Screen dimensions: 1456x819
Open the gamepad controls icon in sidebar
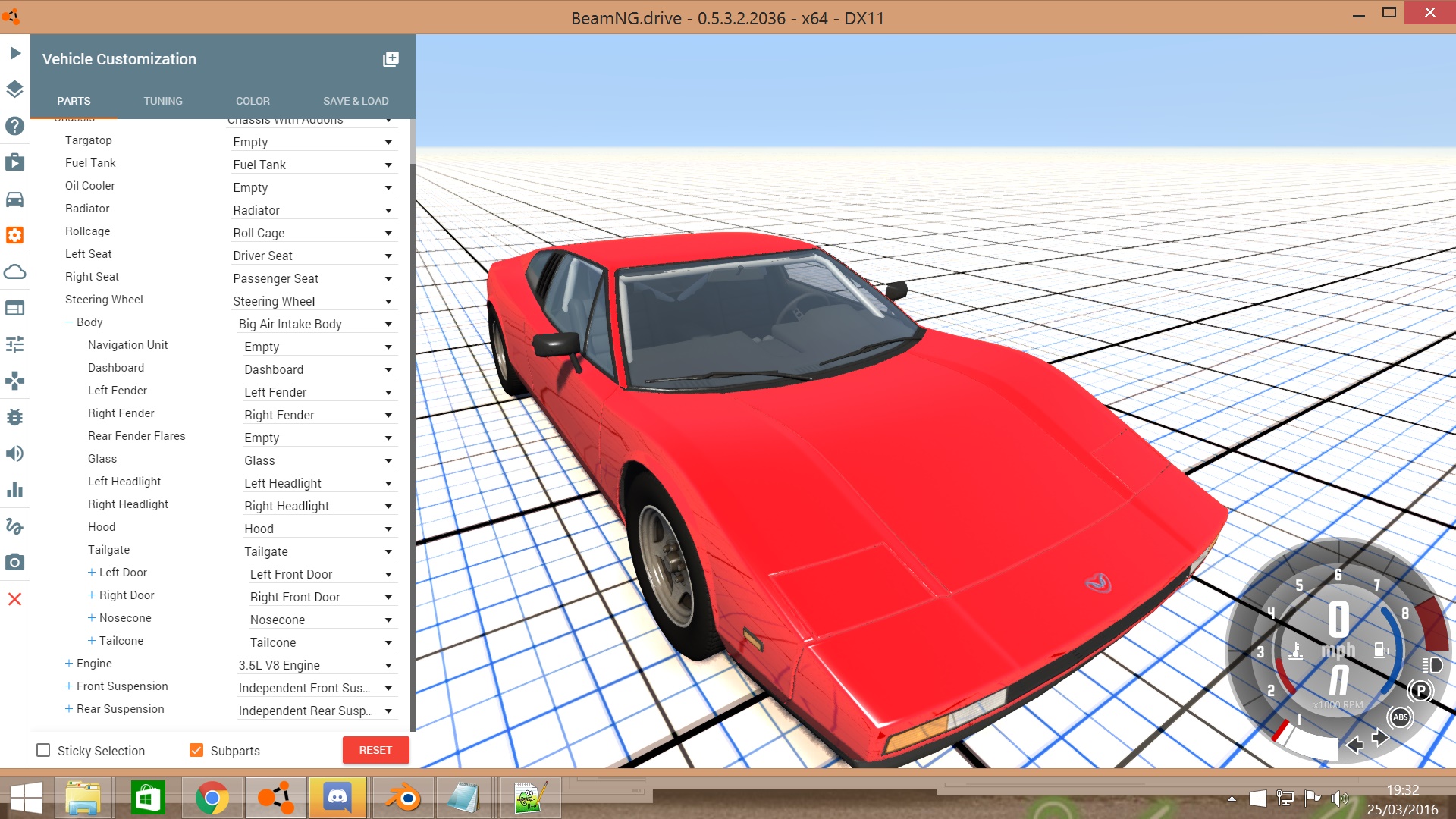tap(14, 381)
